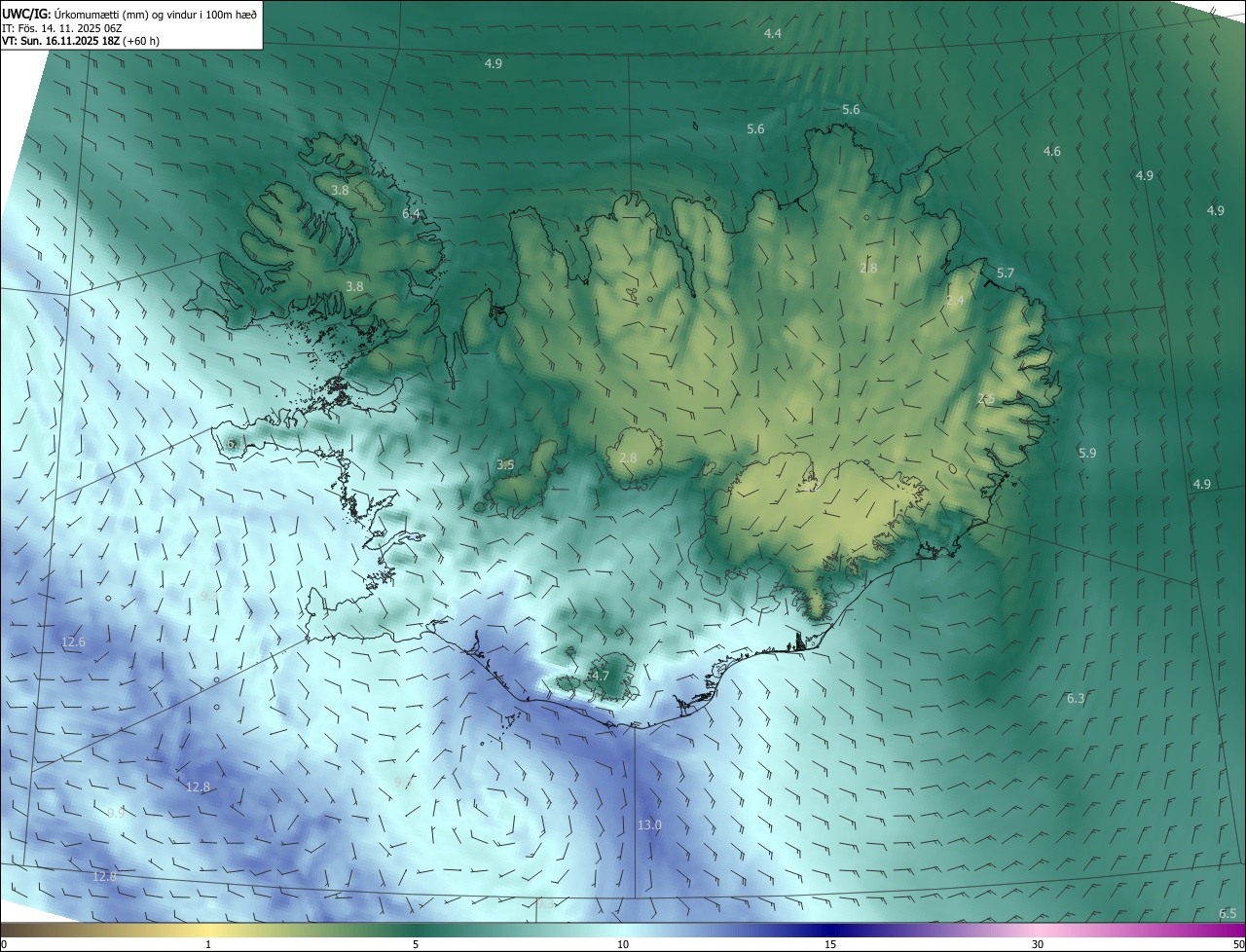Click the 2.4 value label
1246x952 pixels.
coord(955,301)
